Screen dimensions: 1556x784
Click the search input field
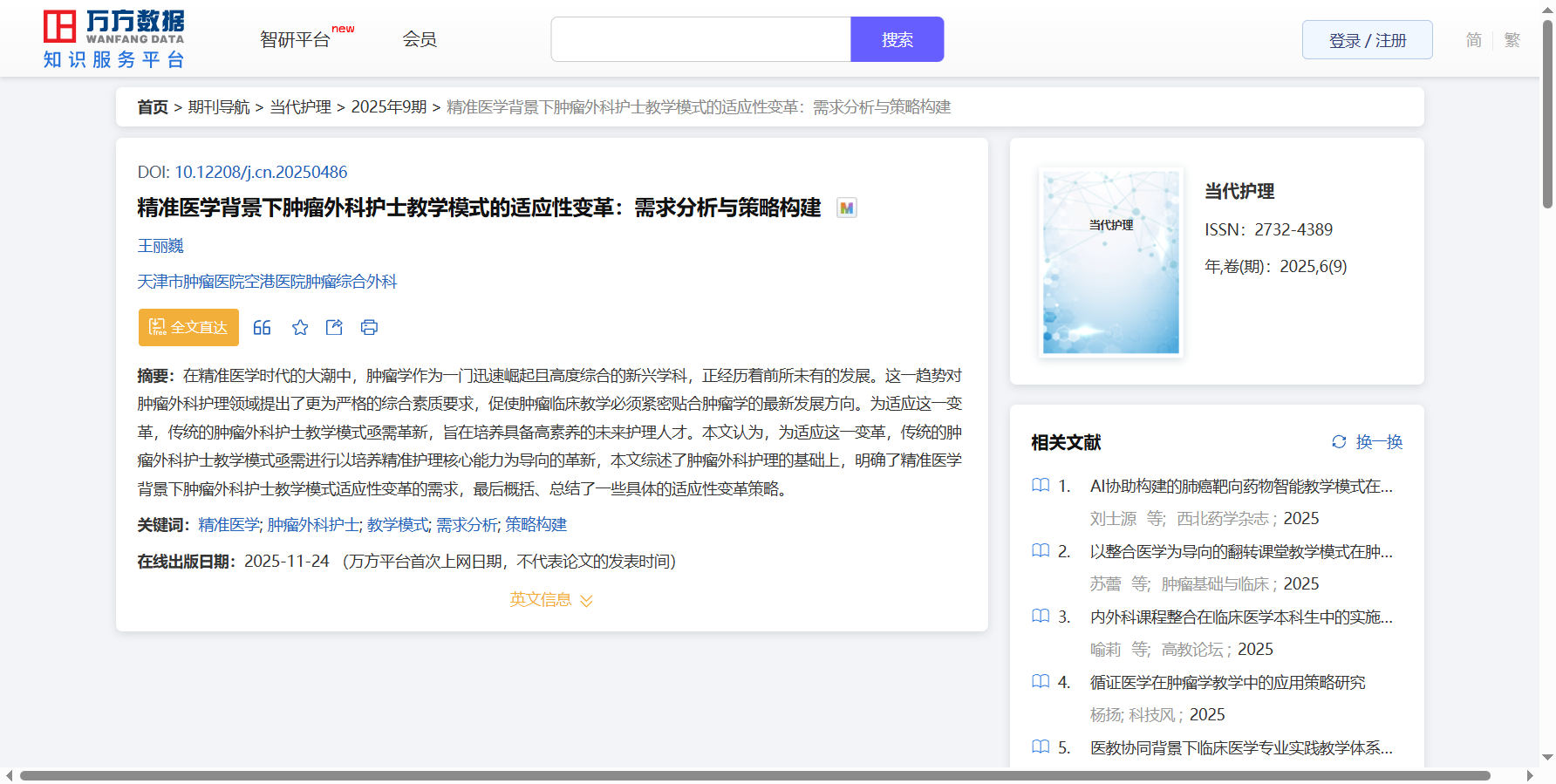click(700, 39)
